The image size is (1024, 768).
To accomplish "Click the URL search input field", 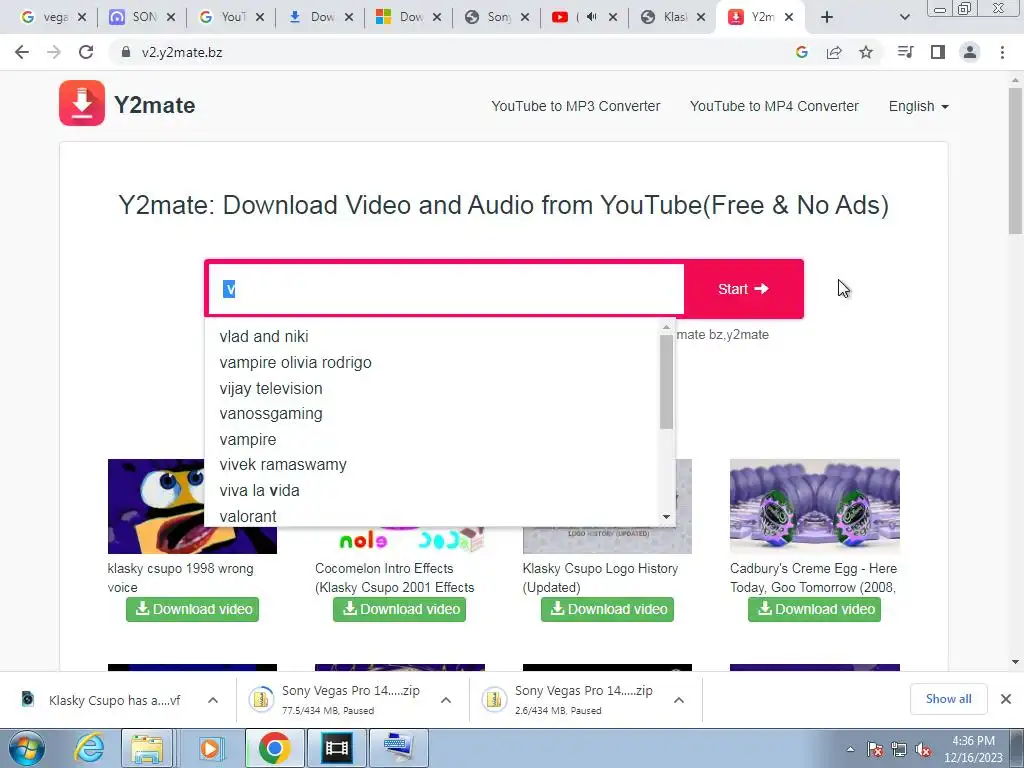I will point(446,289).
